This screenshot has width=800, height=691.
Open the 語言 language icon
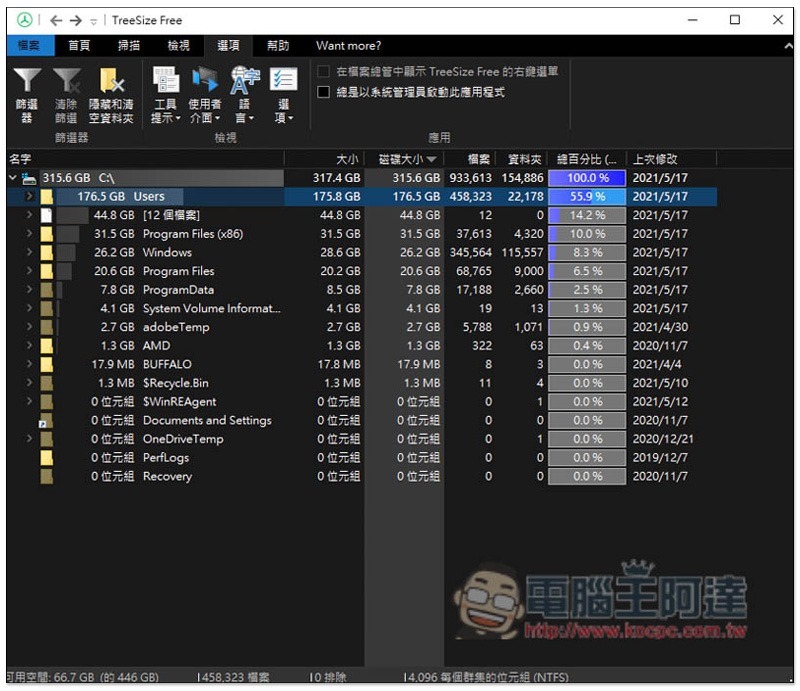pos(245,82)
